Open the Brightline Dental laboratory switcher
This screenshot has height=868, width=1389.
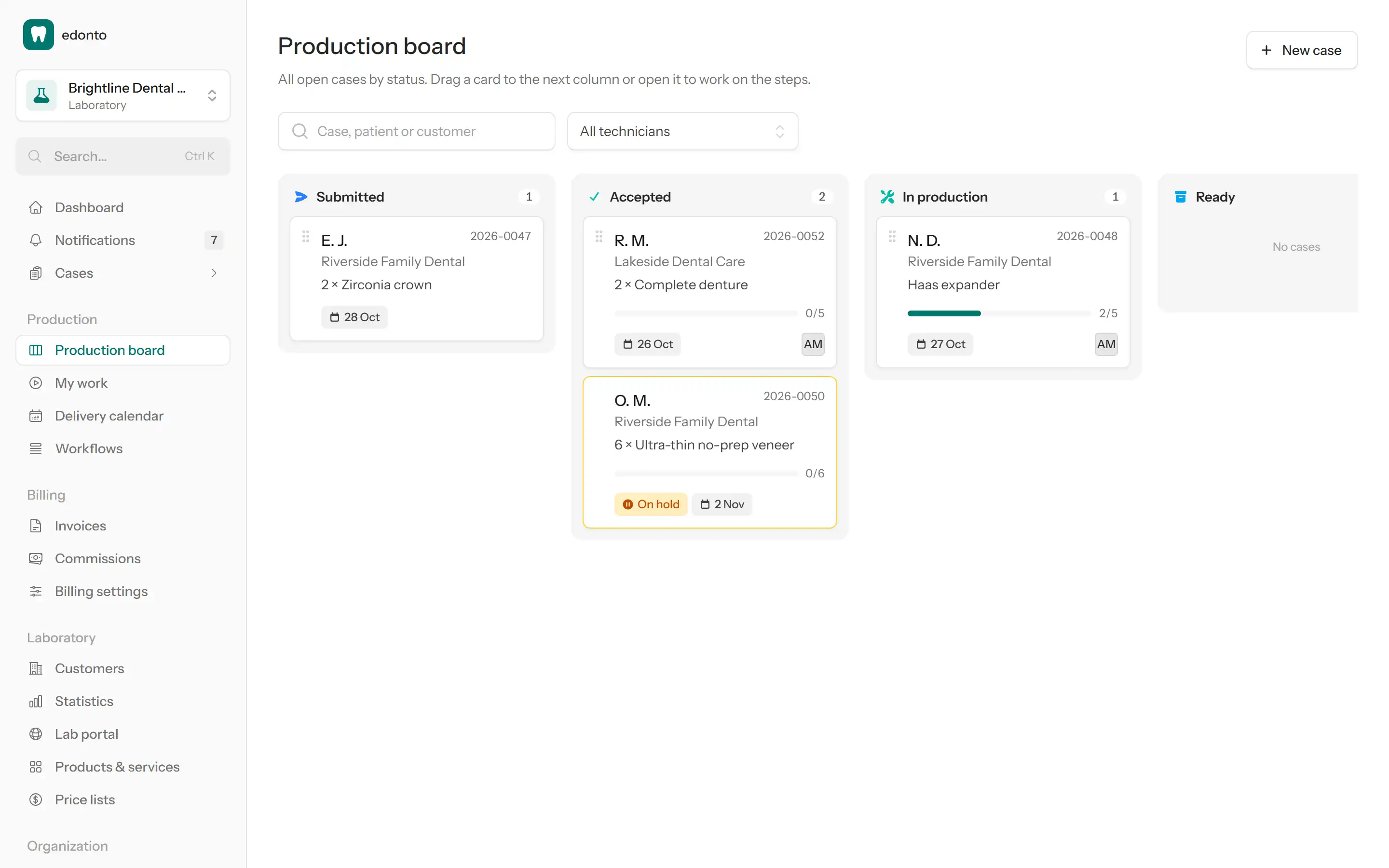pyautogui.click(x=123, y=95)
